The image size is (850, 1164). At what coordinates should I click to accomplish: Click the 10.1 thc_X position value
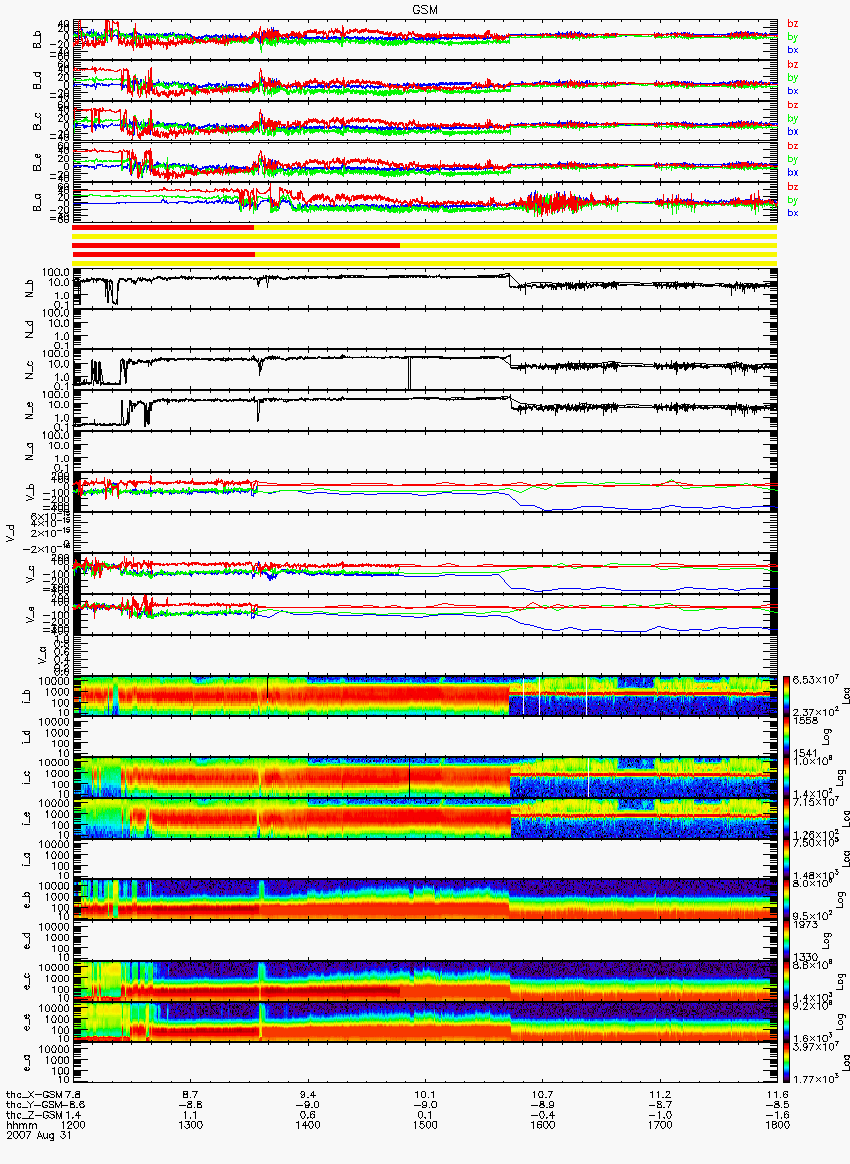point(425,1095)
